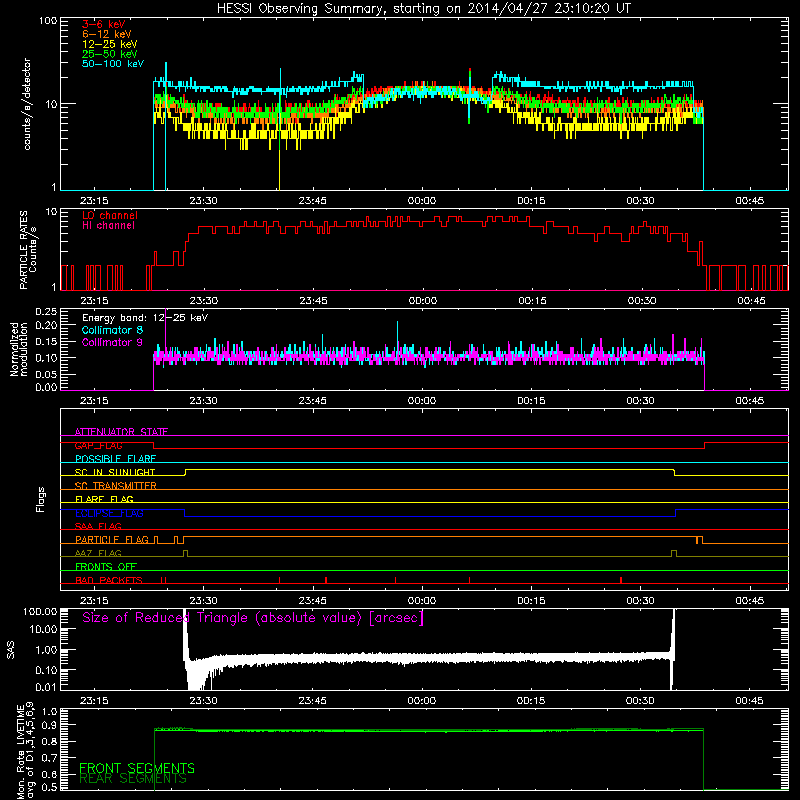Click the REAR SEGMENTS legend label
Image resolution: width=800 pixels, height=800 pixels.
coord(133,779)
